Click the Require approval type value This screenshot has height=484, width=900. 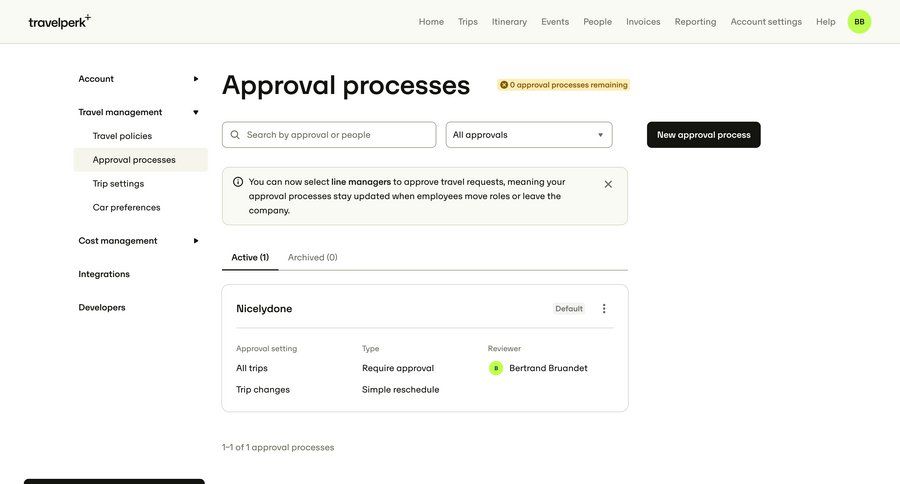398,368
